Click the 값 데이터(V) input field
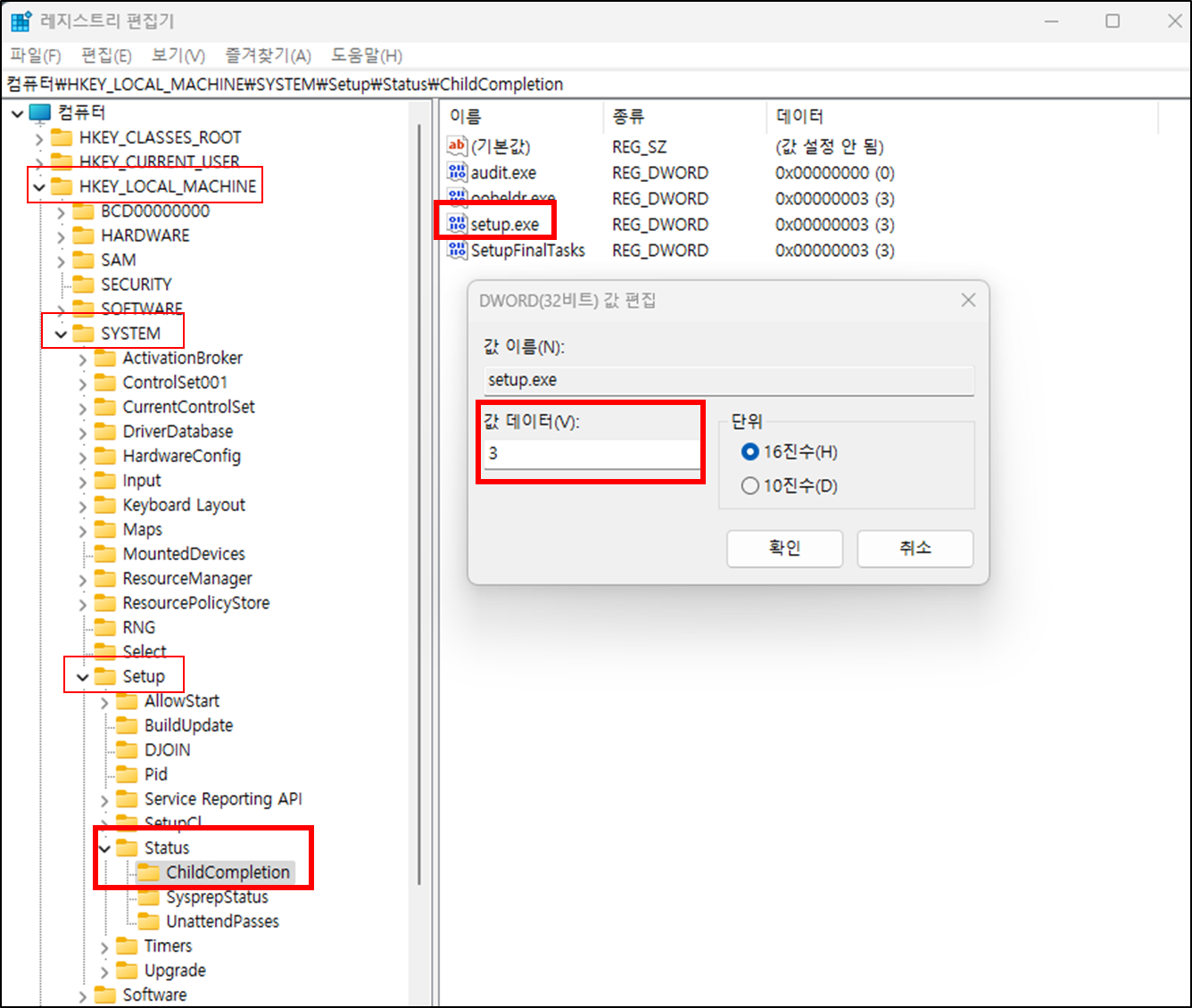 click(592, 453)
